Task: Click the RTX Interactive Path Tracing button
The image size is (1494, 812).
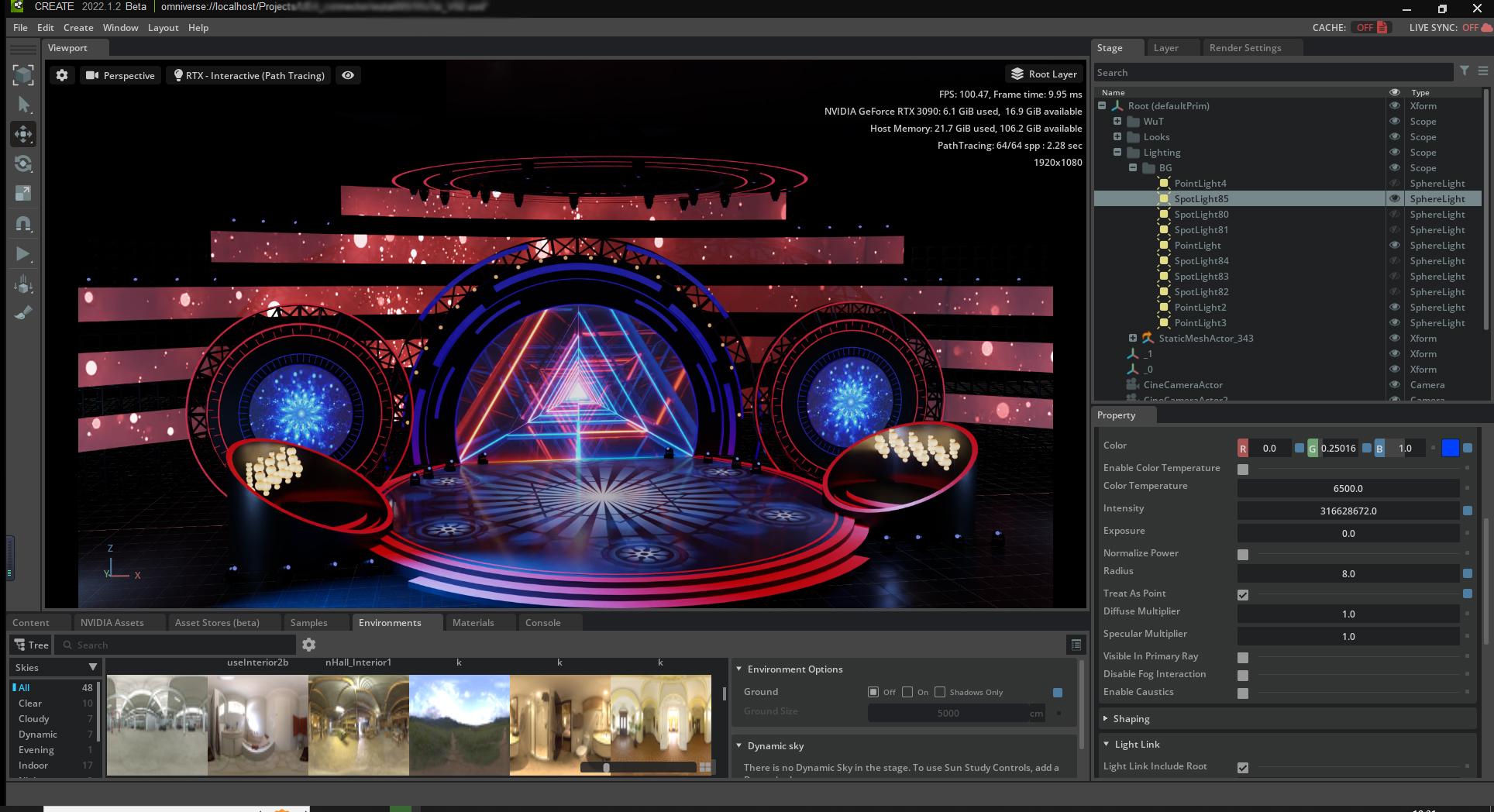Action: (249, 75)
